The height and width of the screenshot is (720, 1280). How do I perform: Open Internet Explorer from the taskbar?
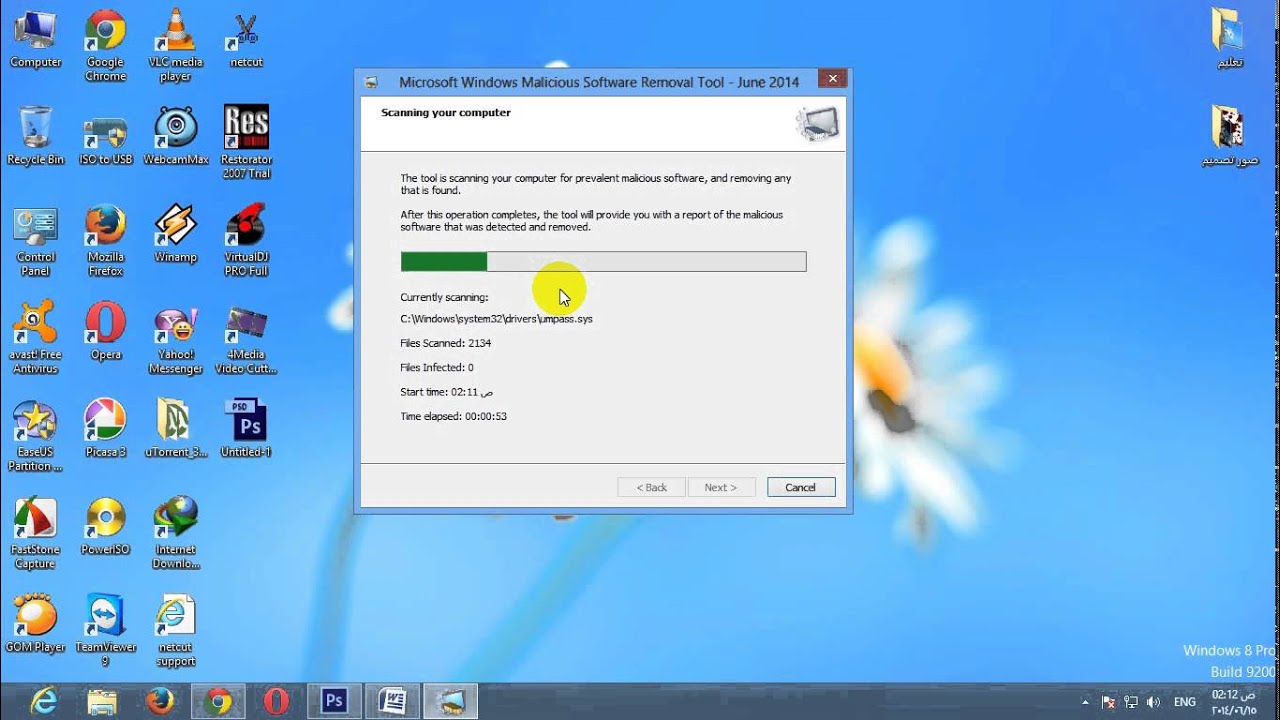point(43,701)
